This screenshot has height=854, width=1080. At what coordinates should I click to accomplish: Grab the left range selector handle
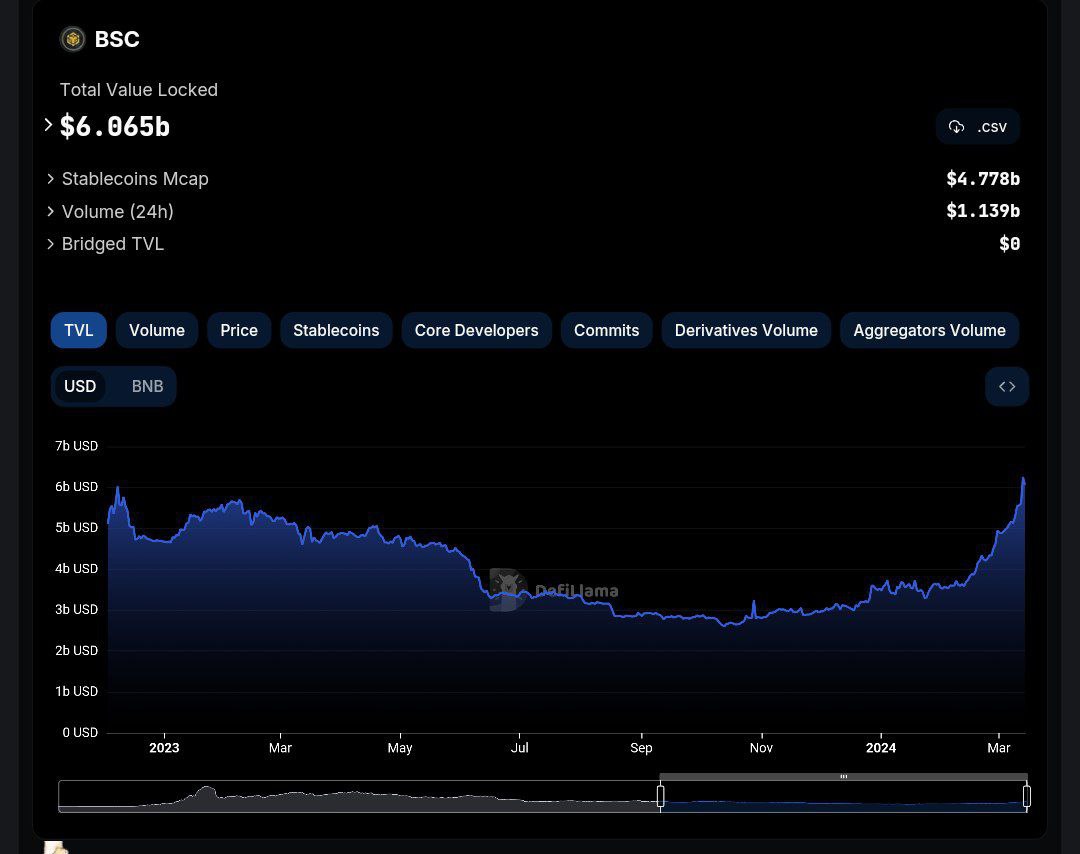tap(661, 796)
